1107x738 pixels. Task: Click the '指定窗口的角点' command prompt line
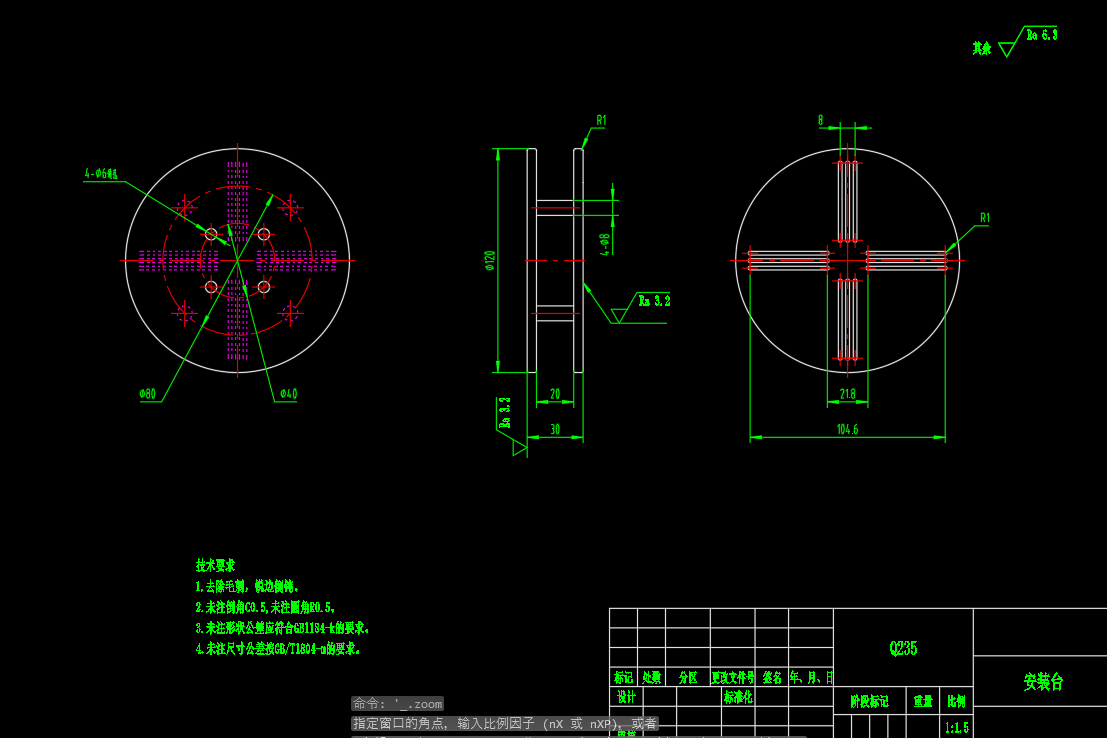(505, 723)
